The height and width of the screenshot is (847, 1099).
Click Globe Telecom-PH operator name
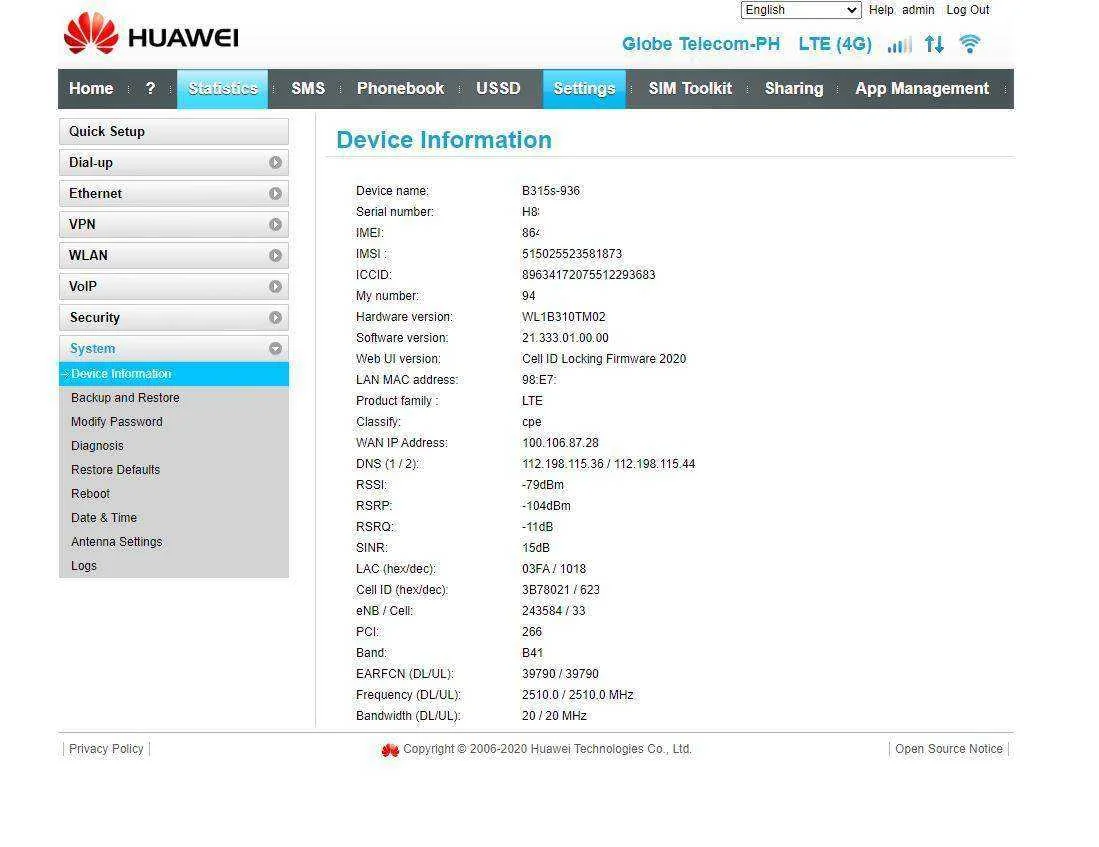tap(701, 44)
